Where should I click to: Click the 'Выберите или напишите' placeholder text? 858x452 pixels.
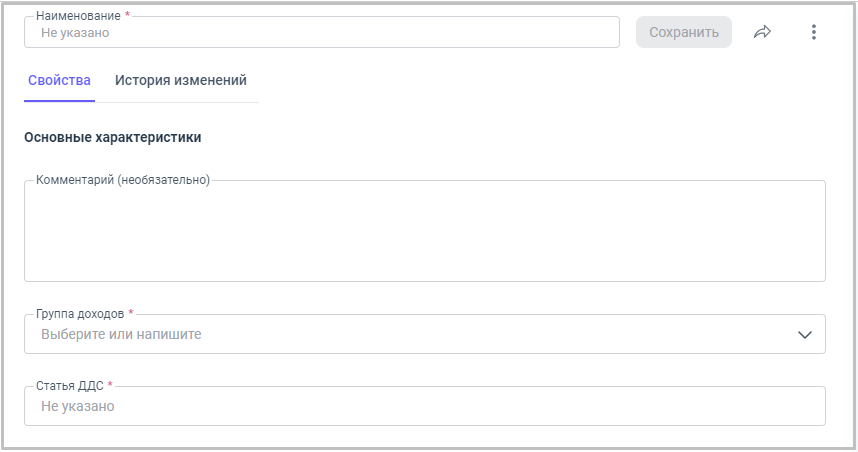[x=121, y=335]
